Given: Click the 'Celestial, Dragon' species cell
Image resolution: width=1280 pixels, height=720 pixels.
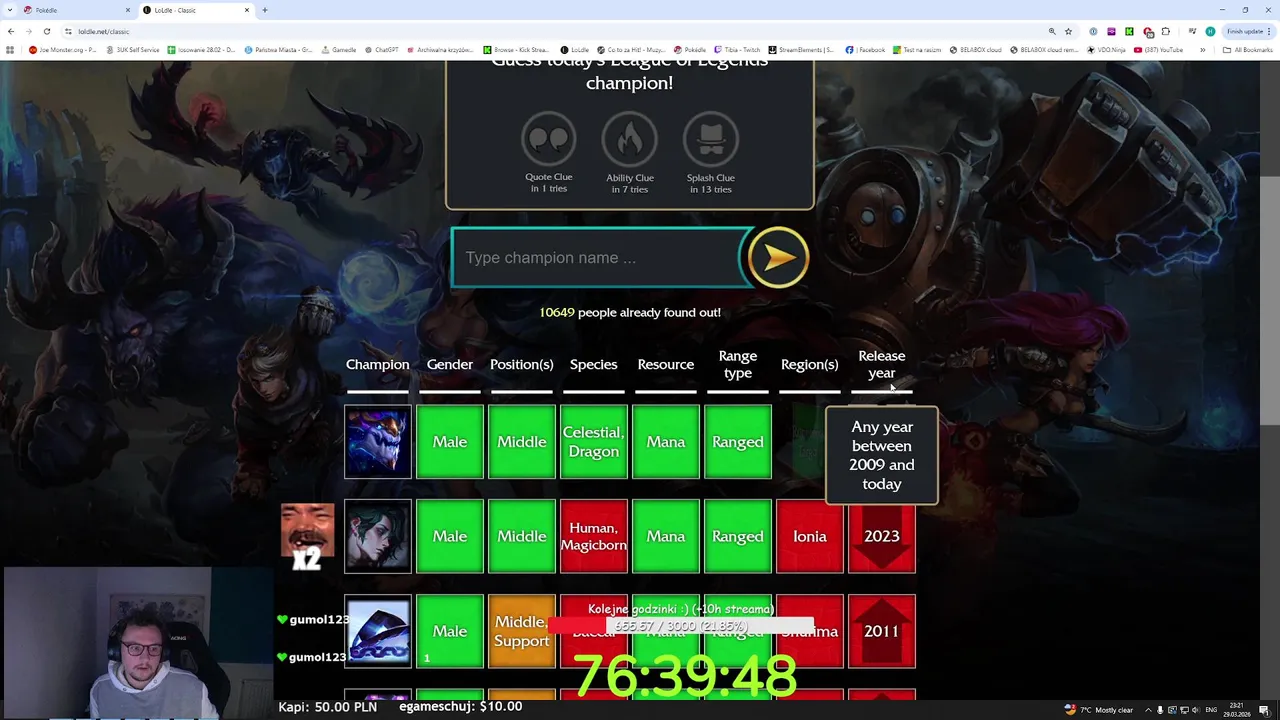Looking at the screenshot, I should coord(593,442).
